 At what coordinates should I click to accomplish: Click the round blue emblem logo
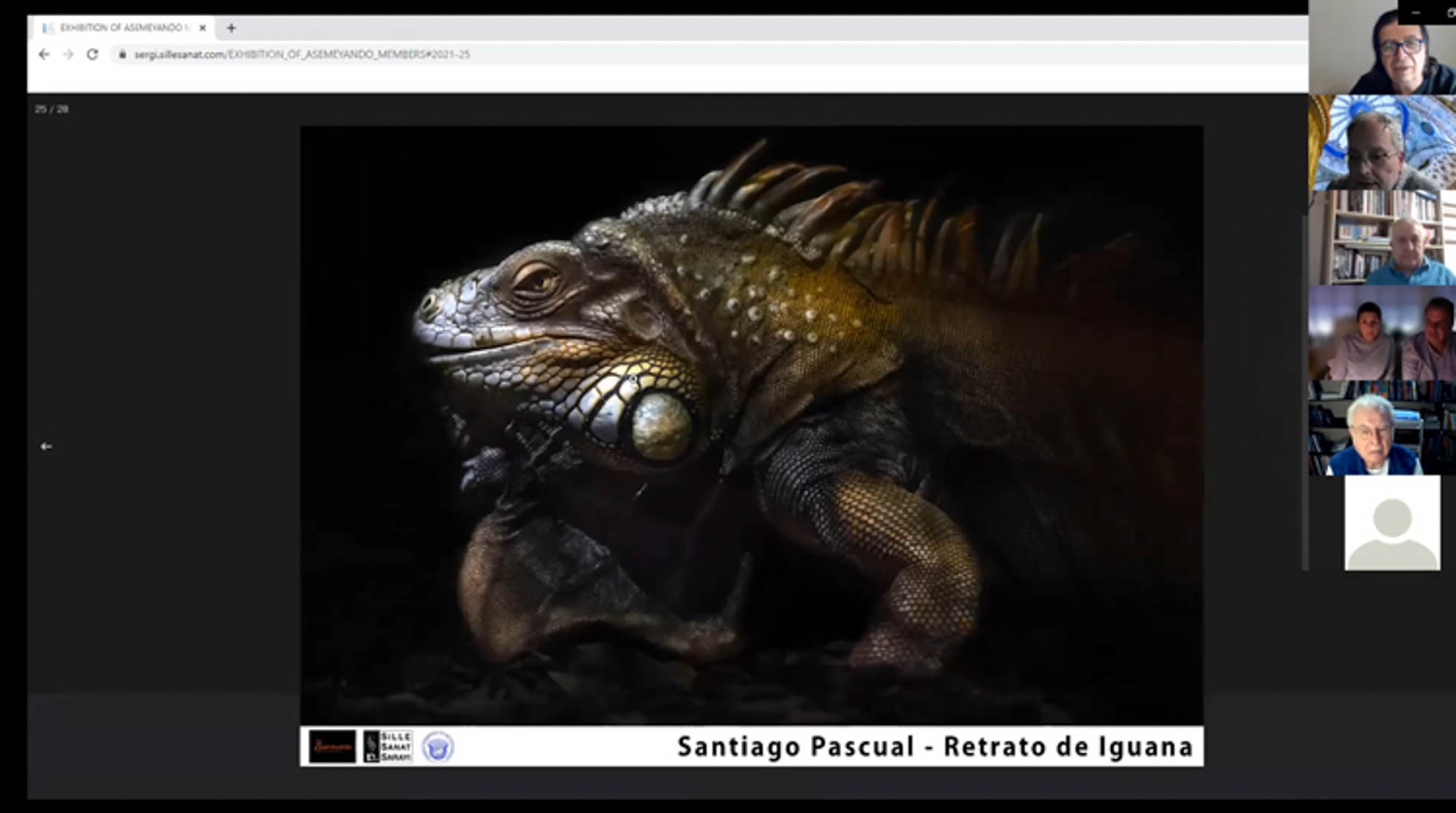point(438,747)
